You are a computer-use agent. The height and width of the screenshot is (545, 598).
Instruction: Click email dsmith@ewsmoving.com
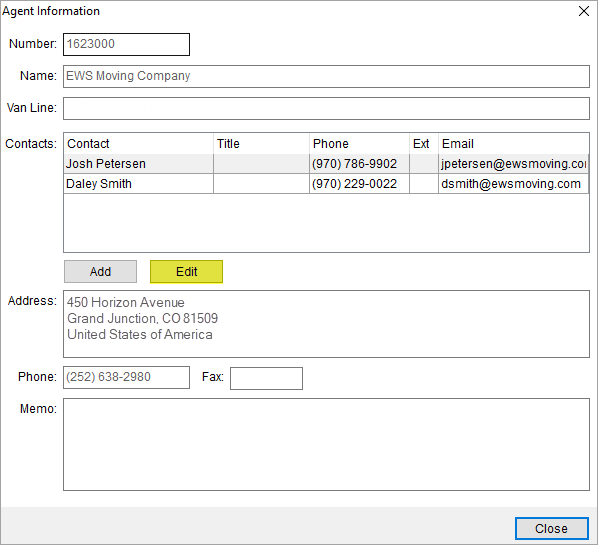[511, 184]
